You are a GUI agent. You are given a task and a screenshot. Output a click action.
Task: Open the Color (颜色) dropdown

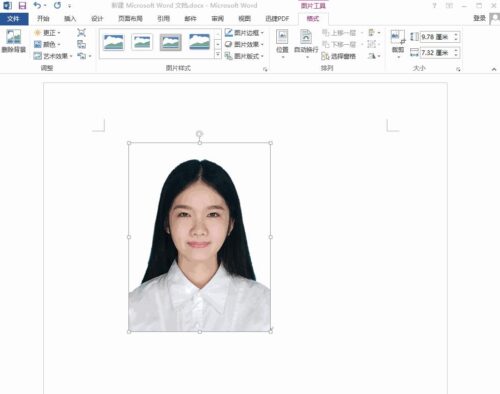pos(47,44)
